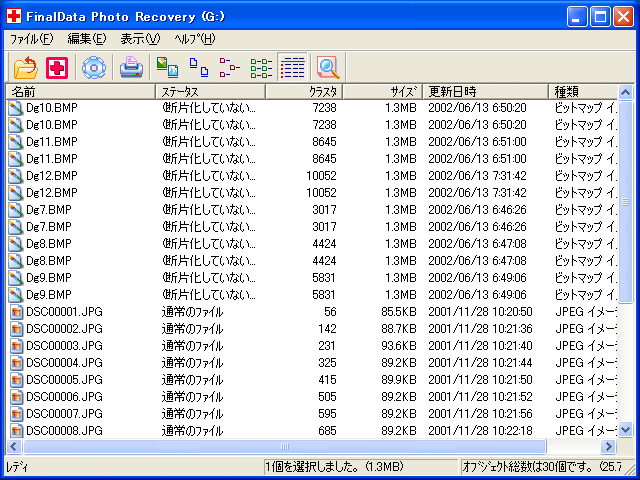Select file name DSC00005.JPG
The height and width of the screenshot is (480, 640).
pyautogui.click(x=64, y=380)
